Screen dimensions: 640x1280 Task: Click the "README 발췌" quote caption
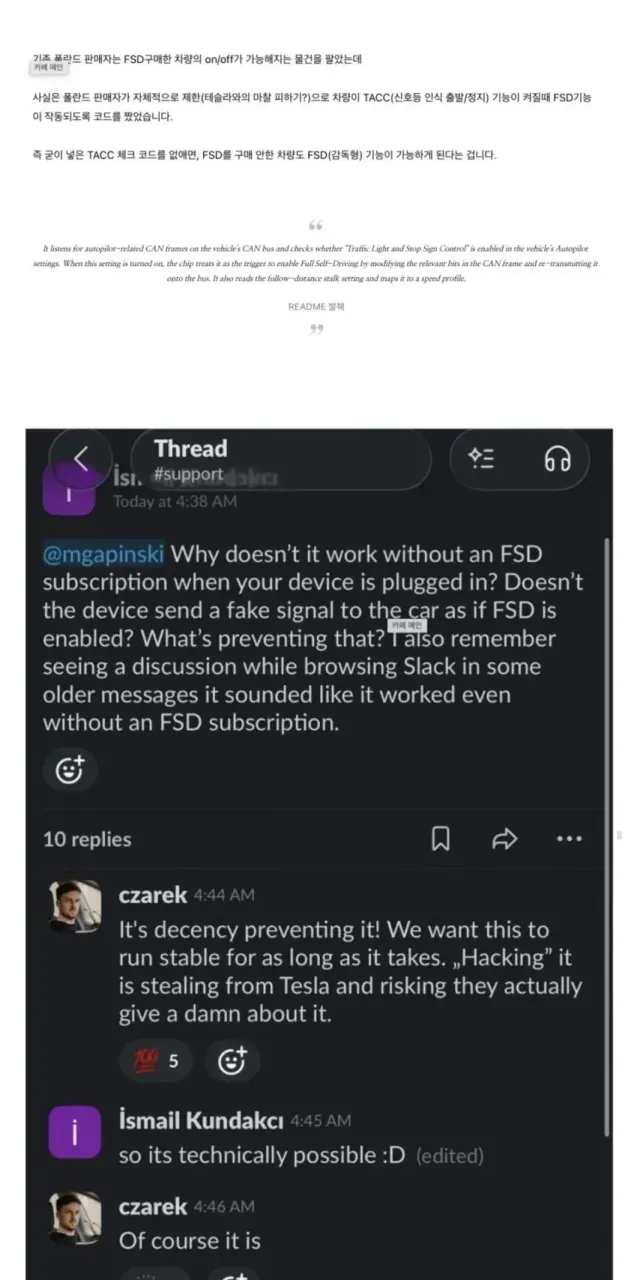point(316,307)
